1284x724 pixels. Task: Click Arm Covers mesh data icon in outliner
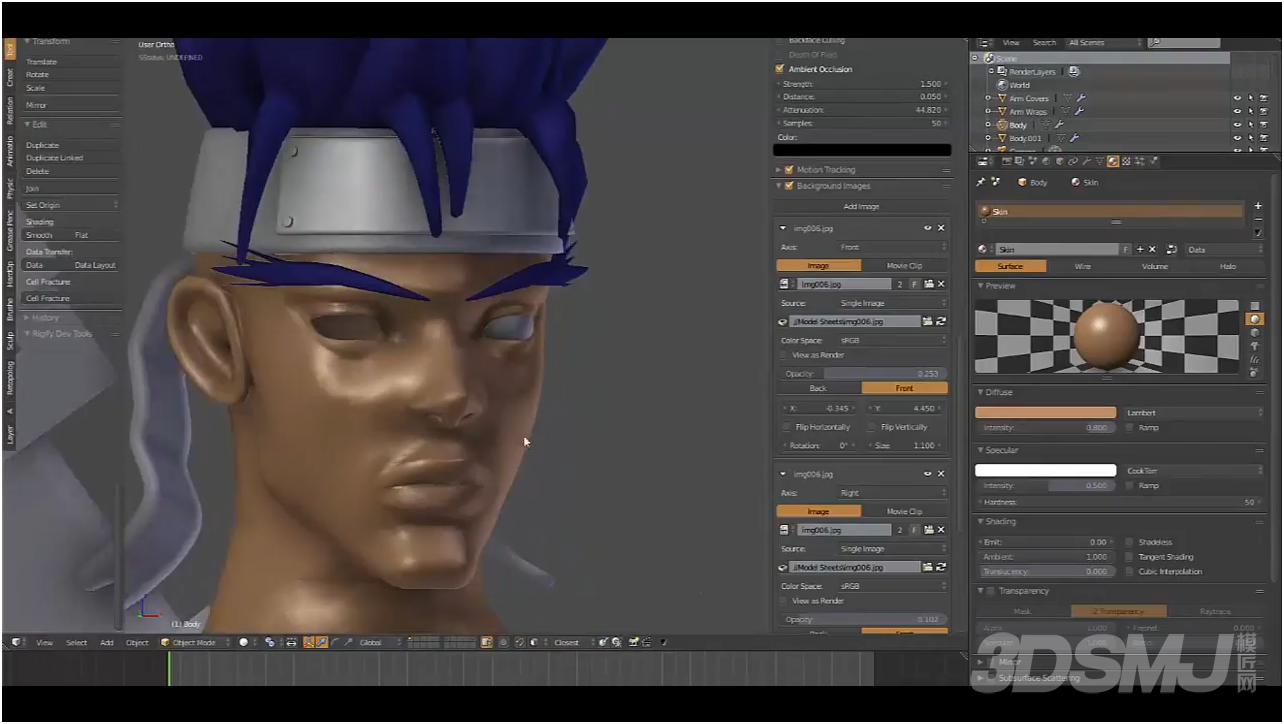pos(1067,98)
